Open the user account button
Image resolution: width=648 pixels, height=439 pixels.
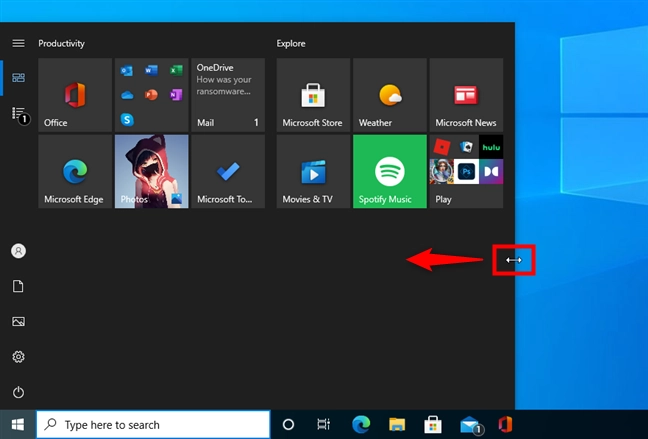18,251
